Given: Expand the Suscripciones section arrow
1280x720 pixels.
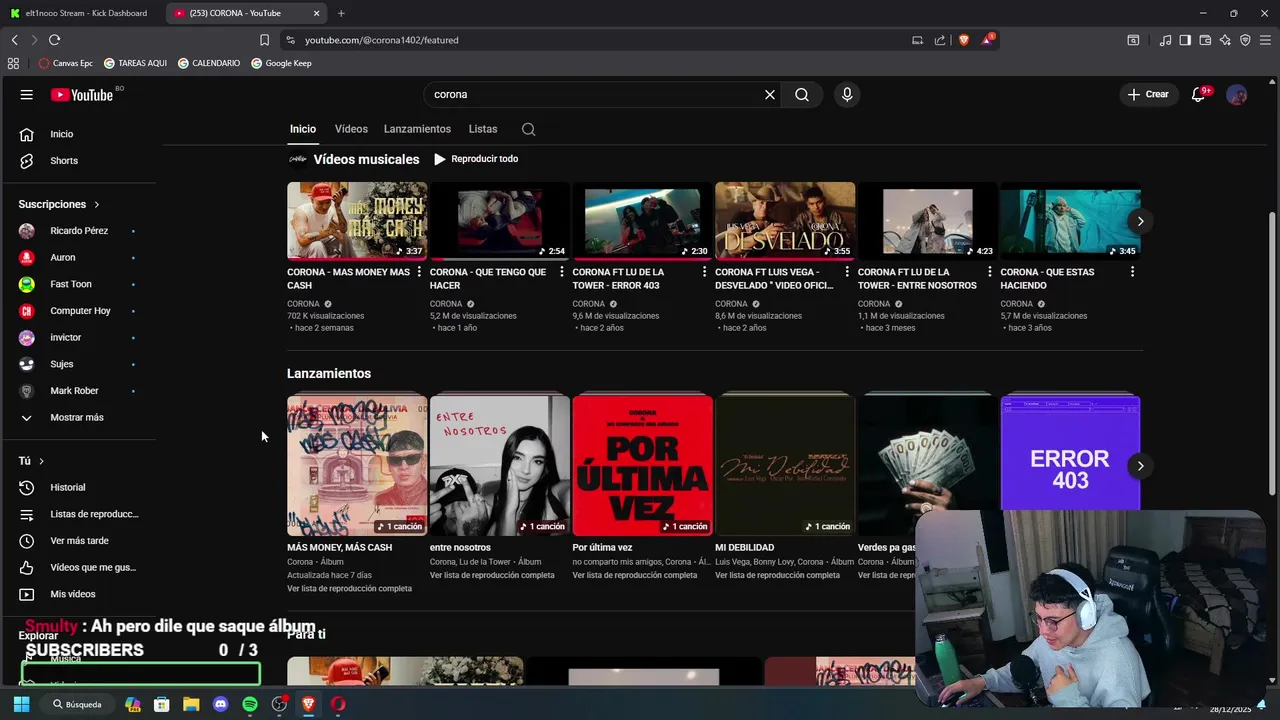Looking at the screenshot, I should pyautogui.click(x=97, y=204).
